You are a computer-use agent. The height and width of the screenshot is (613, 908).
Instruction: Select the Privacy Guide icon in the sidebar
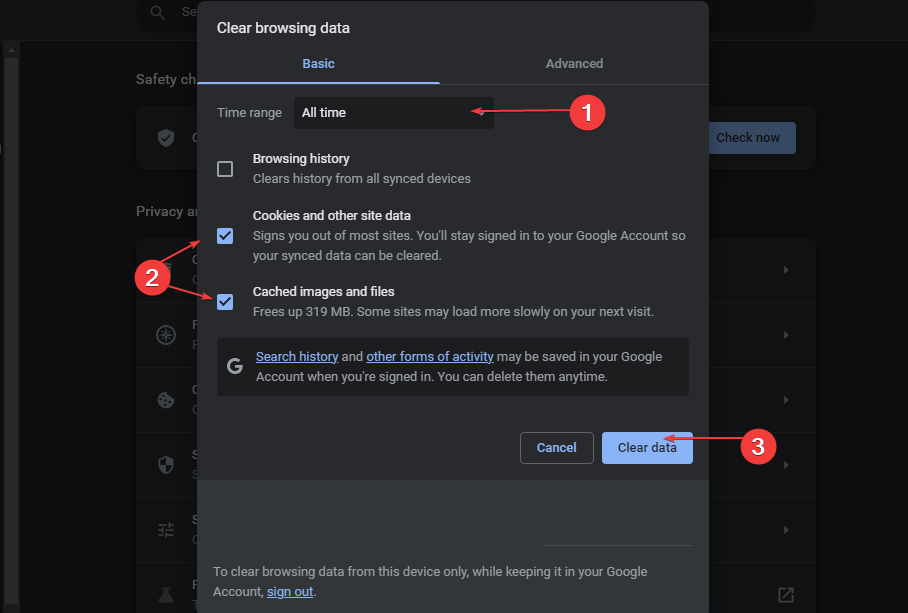(x=166, y=335)
